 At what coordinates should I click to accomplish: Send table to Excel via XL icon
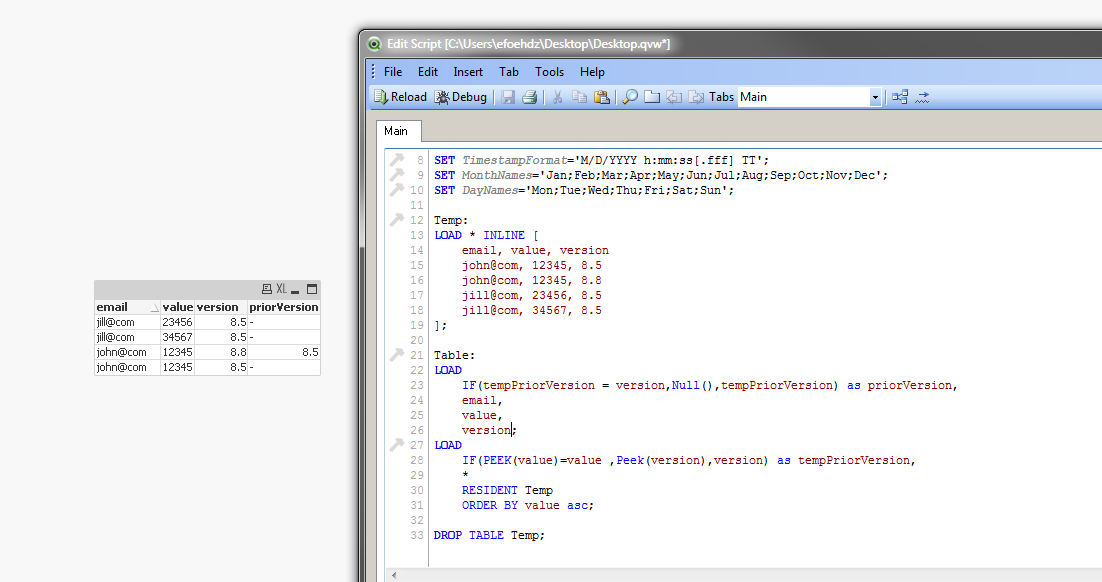point(281,289)
